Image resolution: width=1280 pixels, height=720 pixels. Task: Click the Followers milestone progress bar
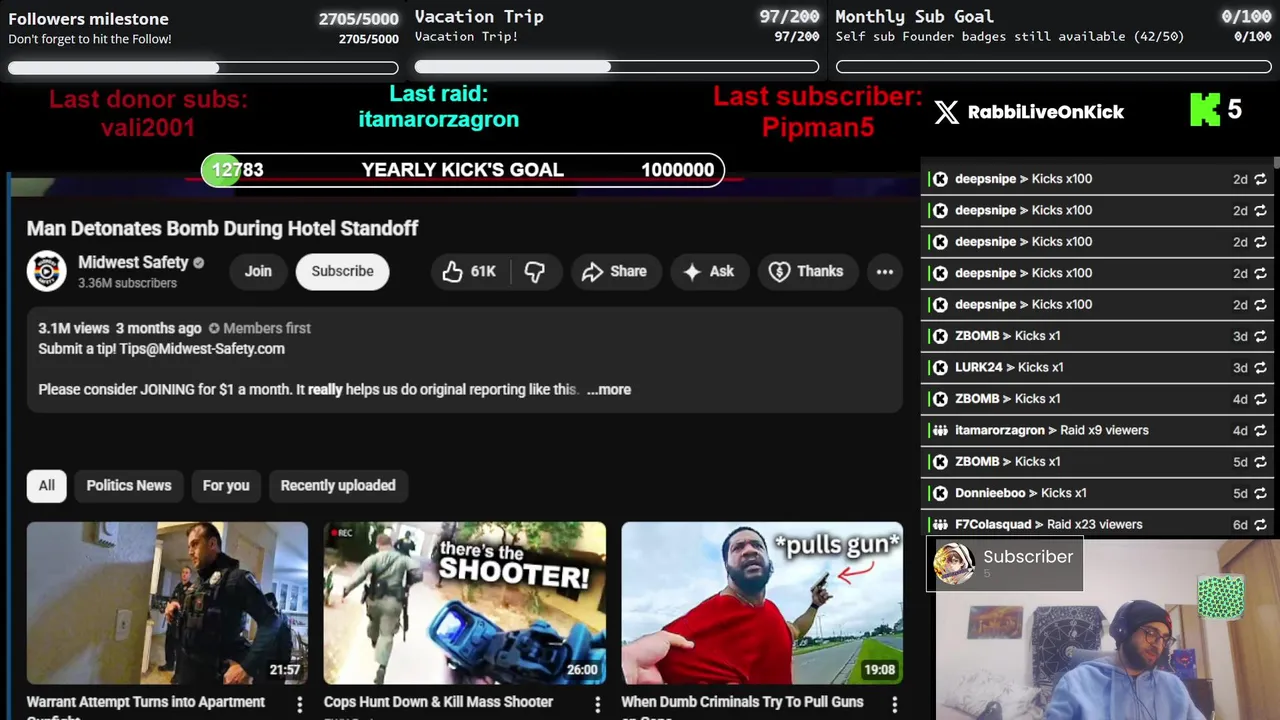tap(203, 68)
